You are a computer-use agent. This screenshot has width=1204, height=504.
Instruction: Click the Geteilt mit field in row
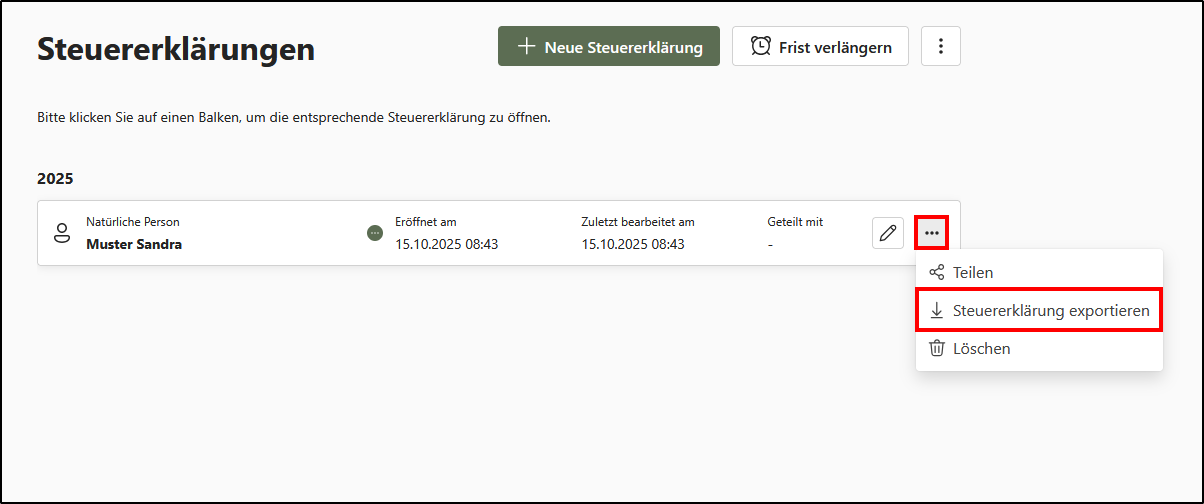794,233
